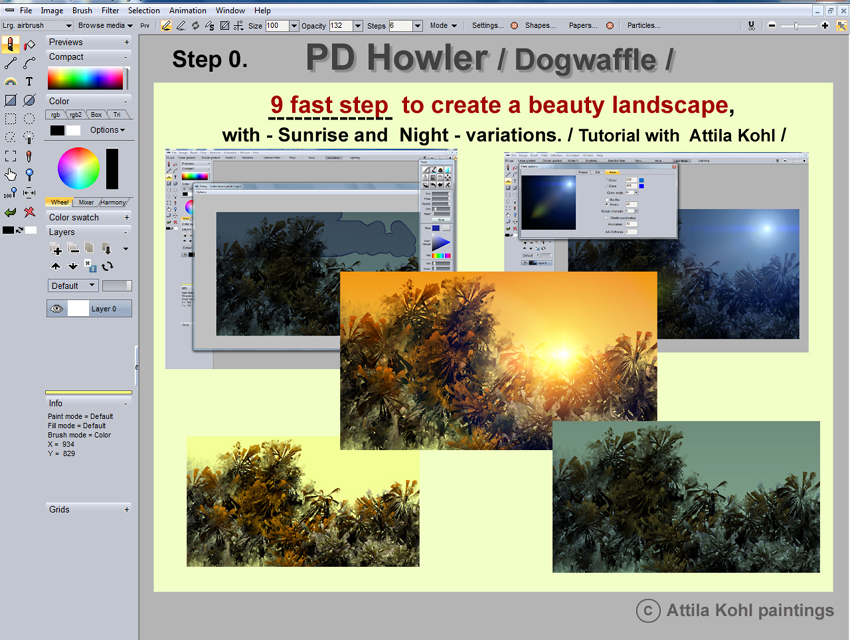Click the green undo arrow icon
This screenshot has width=850, height=640.
(10, 211)
